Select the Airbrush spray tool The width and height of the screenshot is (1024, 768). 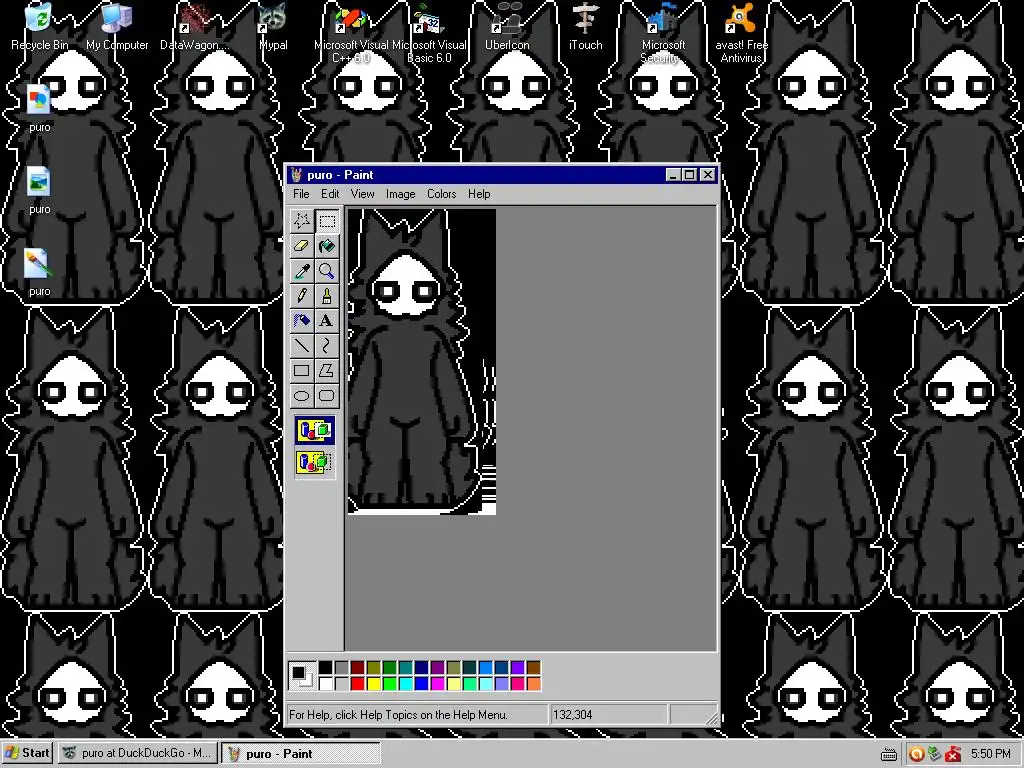pos(302,321)
